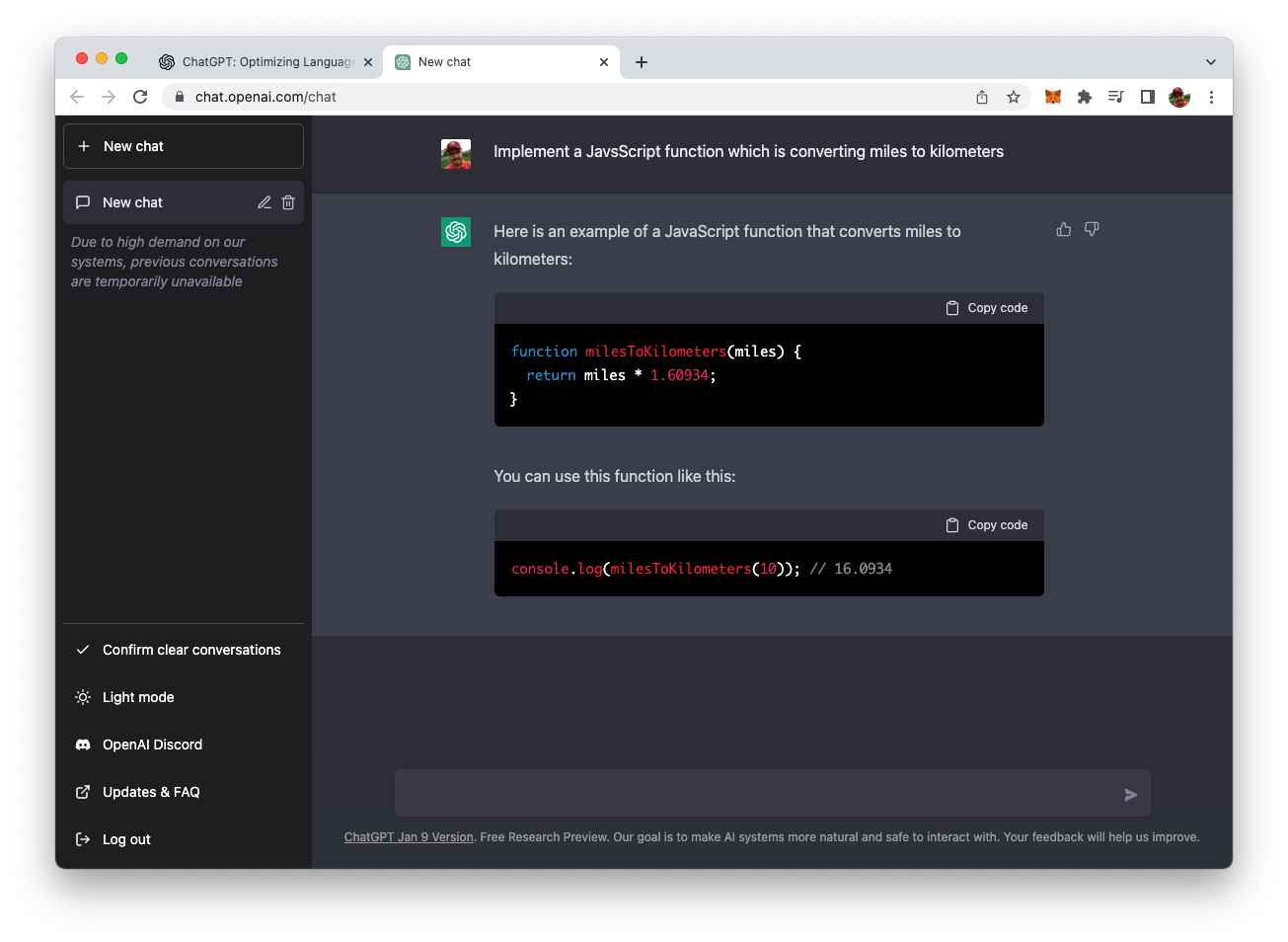Open the Chrome three-dot menu

click(1211, 97)
